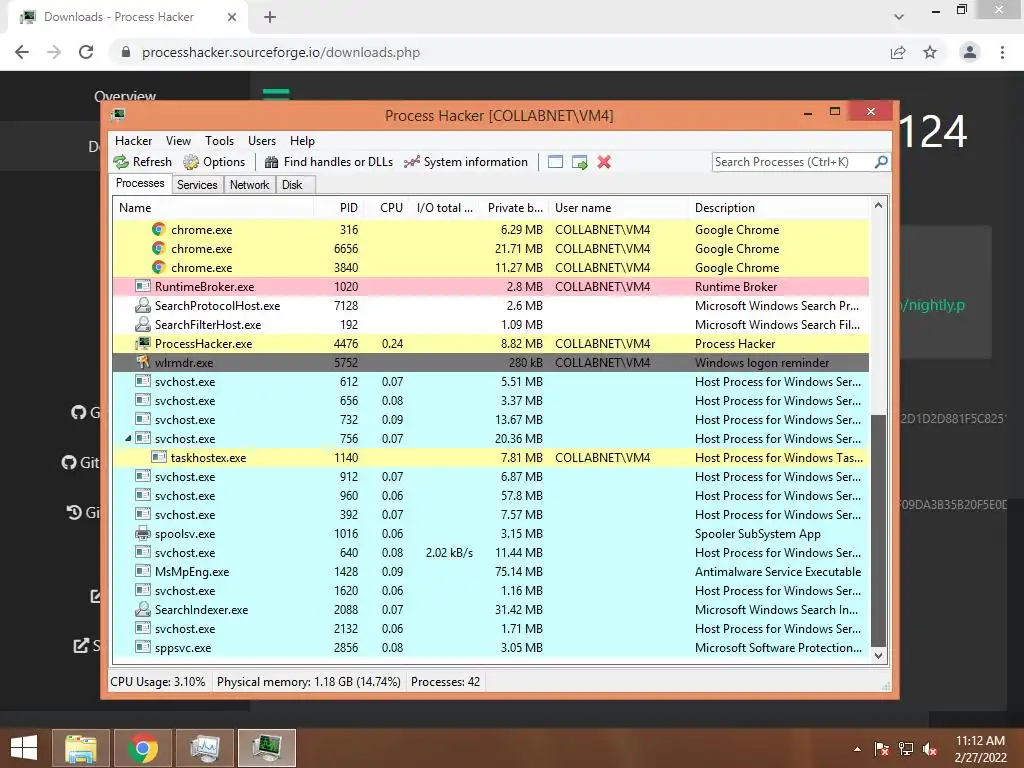
Task: Click the SearchIndexer.exe icon
Action: coord(142,609)
